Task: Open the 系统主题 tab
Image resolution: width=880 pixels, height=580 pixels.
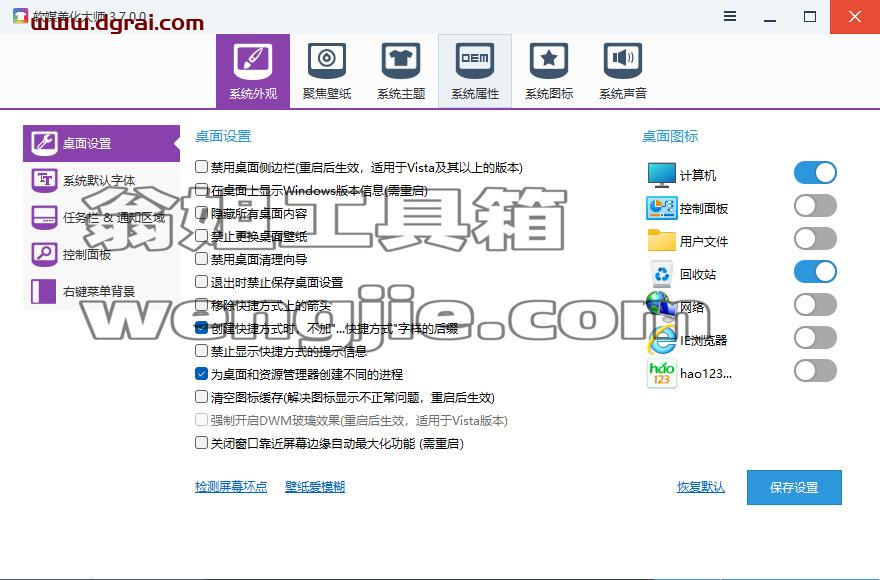Action: (401, 71)
